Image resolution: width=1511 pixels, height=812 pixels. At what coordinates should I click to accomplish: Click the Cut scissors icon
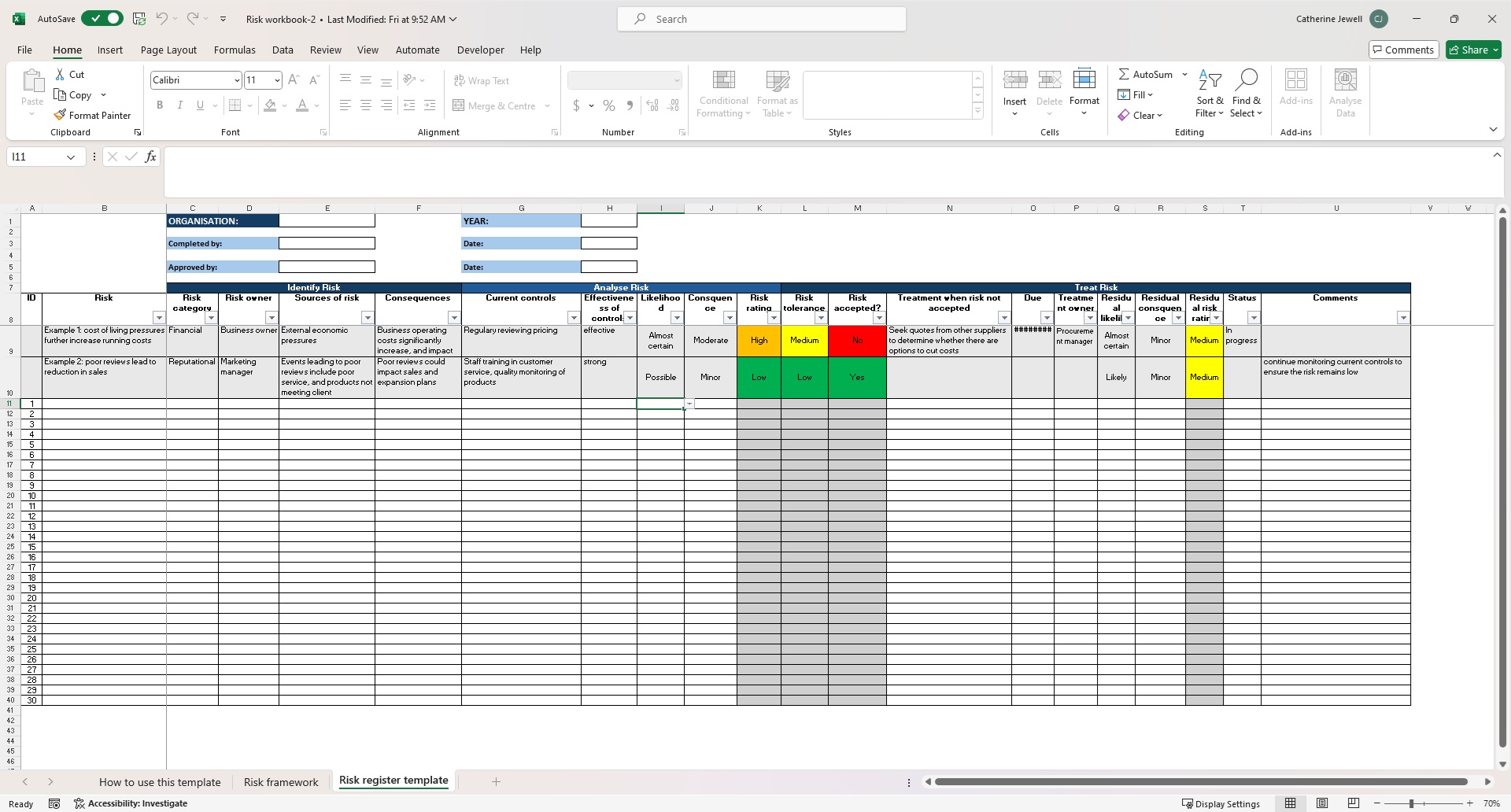tap(60, 74)
